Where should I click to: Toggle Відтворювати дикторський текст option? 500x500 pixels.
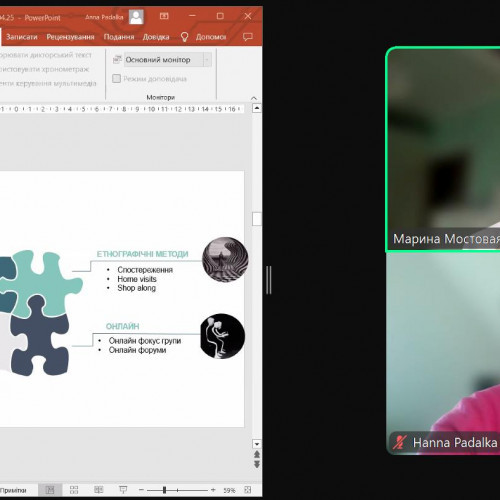tap(46, 55)
